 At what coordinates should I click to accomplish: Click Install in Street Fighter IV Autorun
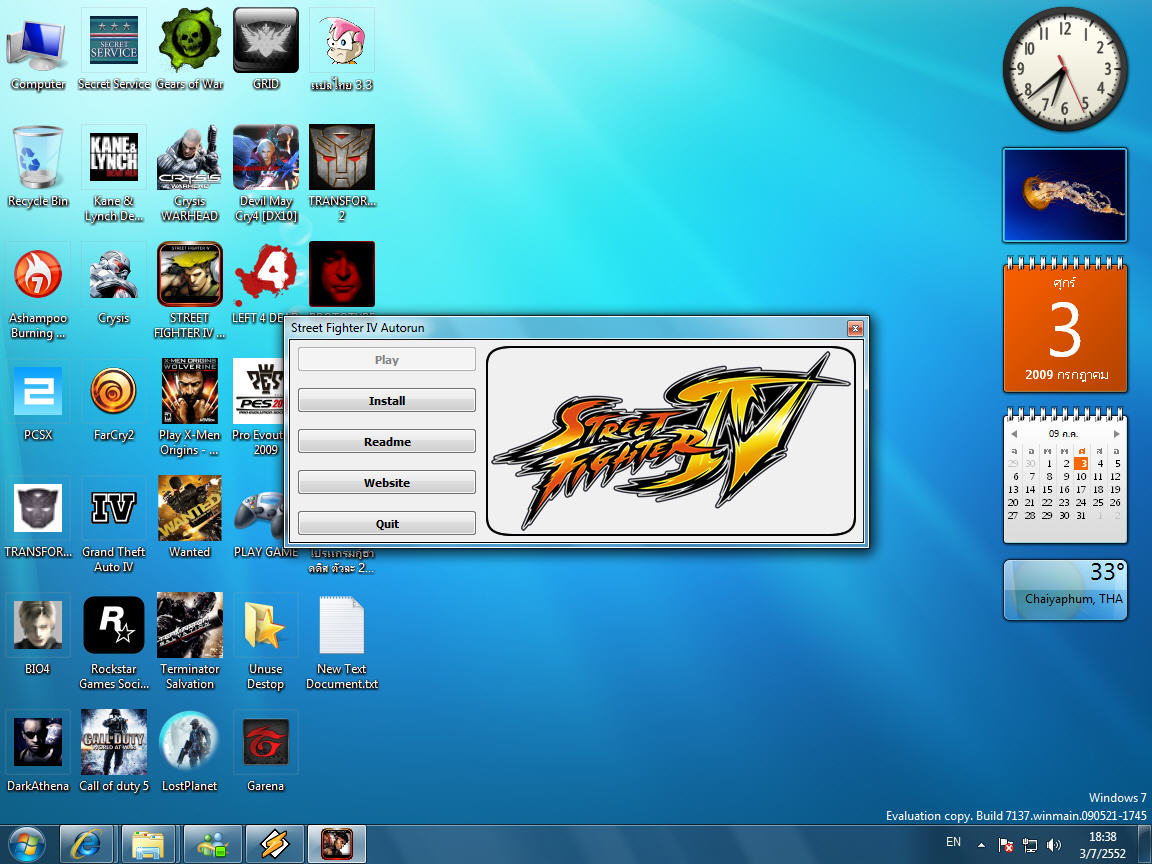[x=386, y=400]
